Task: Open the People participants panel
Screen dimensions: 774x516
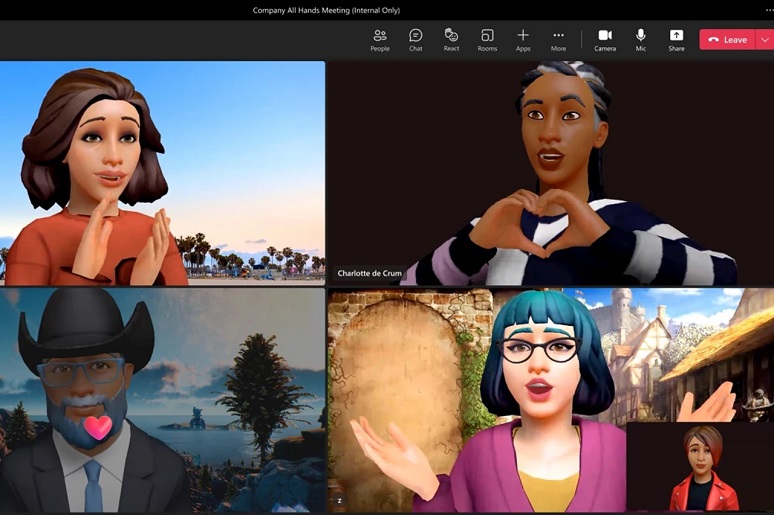Action: click(x=380, y=40)
